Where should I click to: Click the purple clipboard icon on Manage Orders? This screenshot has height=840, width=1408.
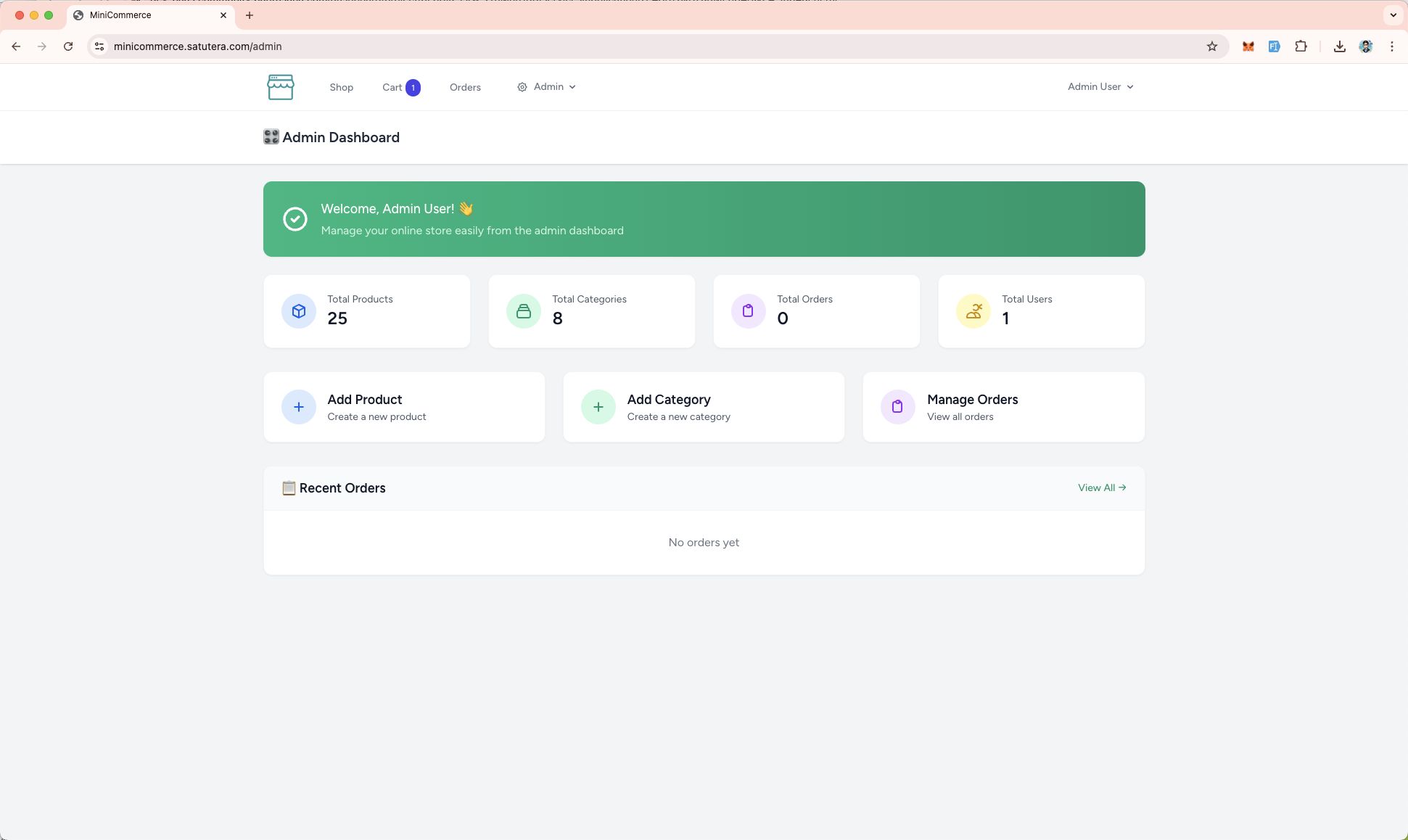897,407
